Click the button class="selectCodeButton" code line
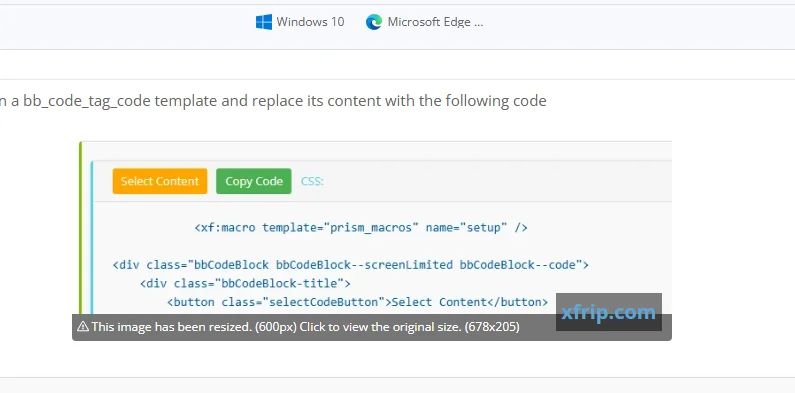 pos(357,302)
